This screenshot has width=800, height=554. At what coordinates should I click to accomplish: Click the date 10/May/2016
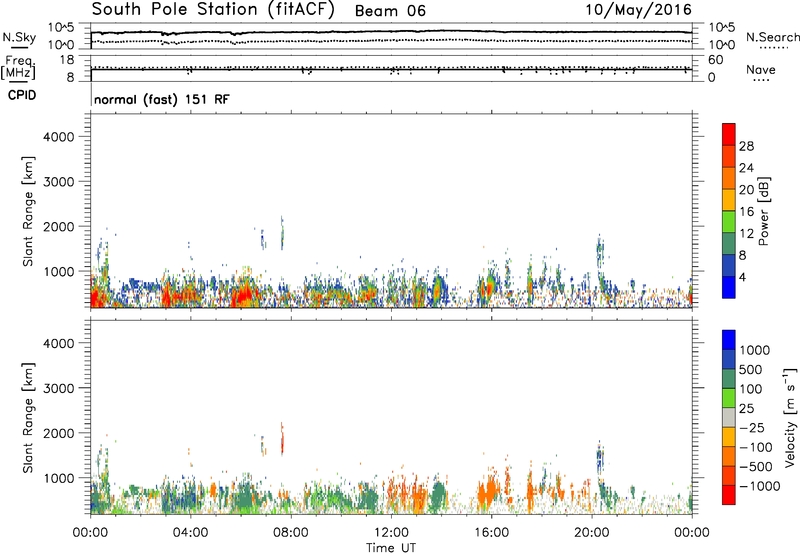point(638,10)
